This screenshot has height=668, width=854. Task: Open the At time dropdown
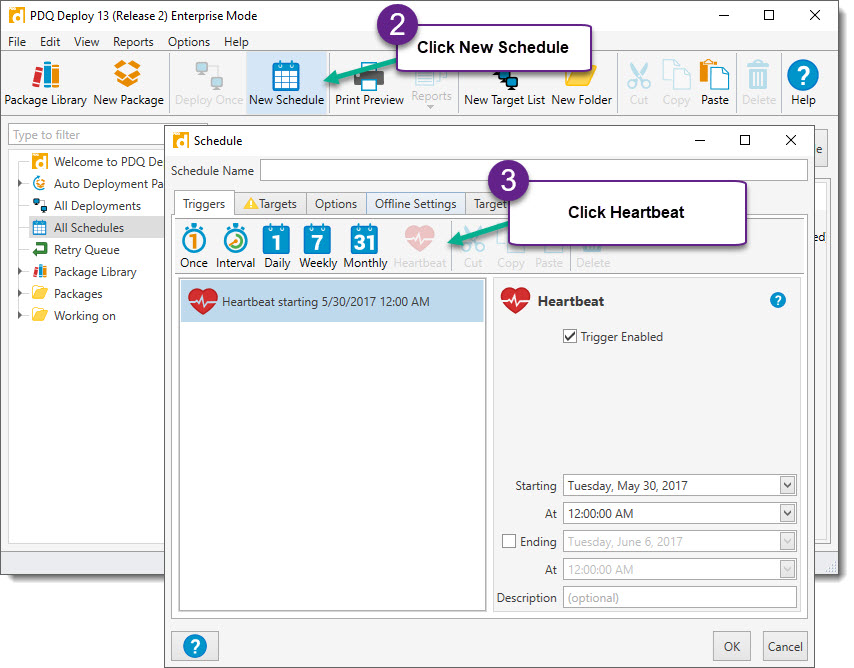(x=789, y=513)
